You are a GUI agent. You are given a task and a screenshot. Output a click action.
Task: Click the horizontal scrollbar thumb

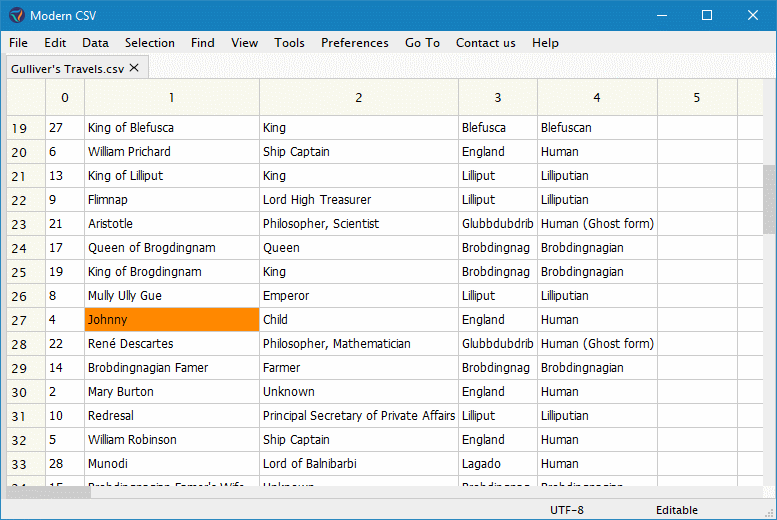49,492
